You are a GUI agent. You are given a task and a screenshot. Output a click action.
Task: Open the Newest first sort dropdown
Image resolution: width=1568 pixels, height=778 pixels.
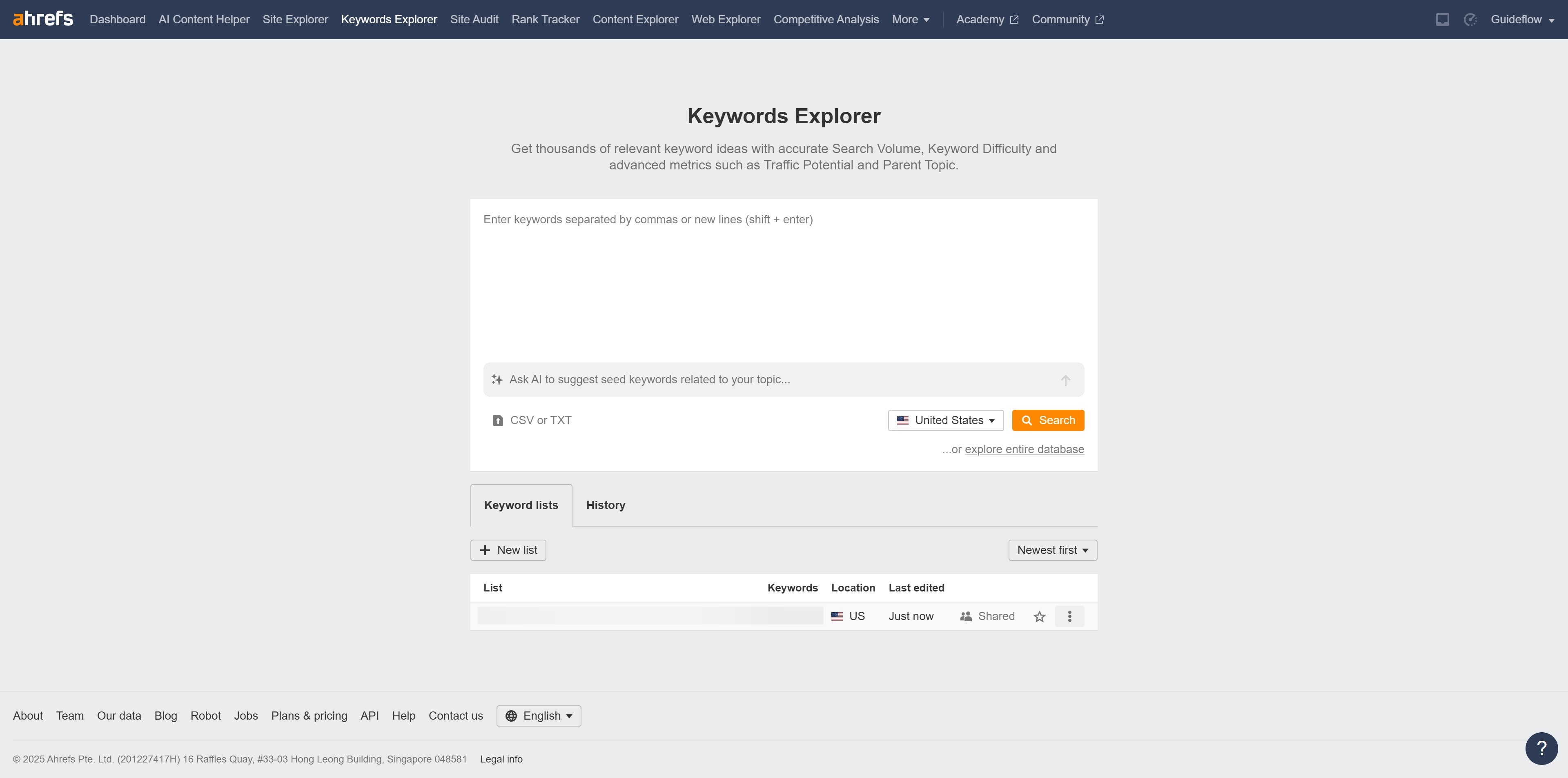(1052, 550)
